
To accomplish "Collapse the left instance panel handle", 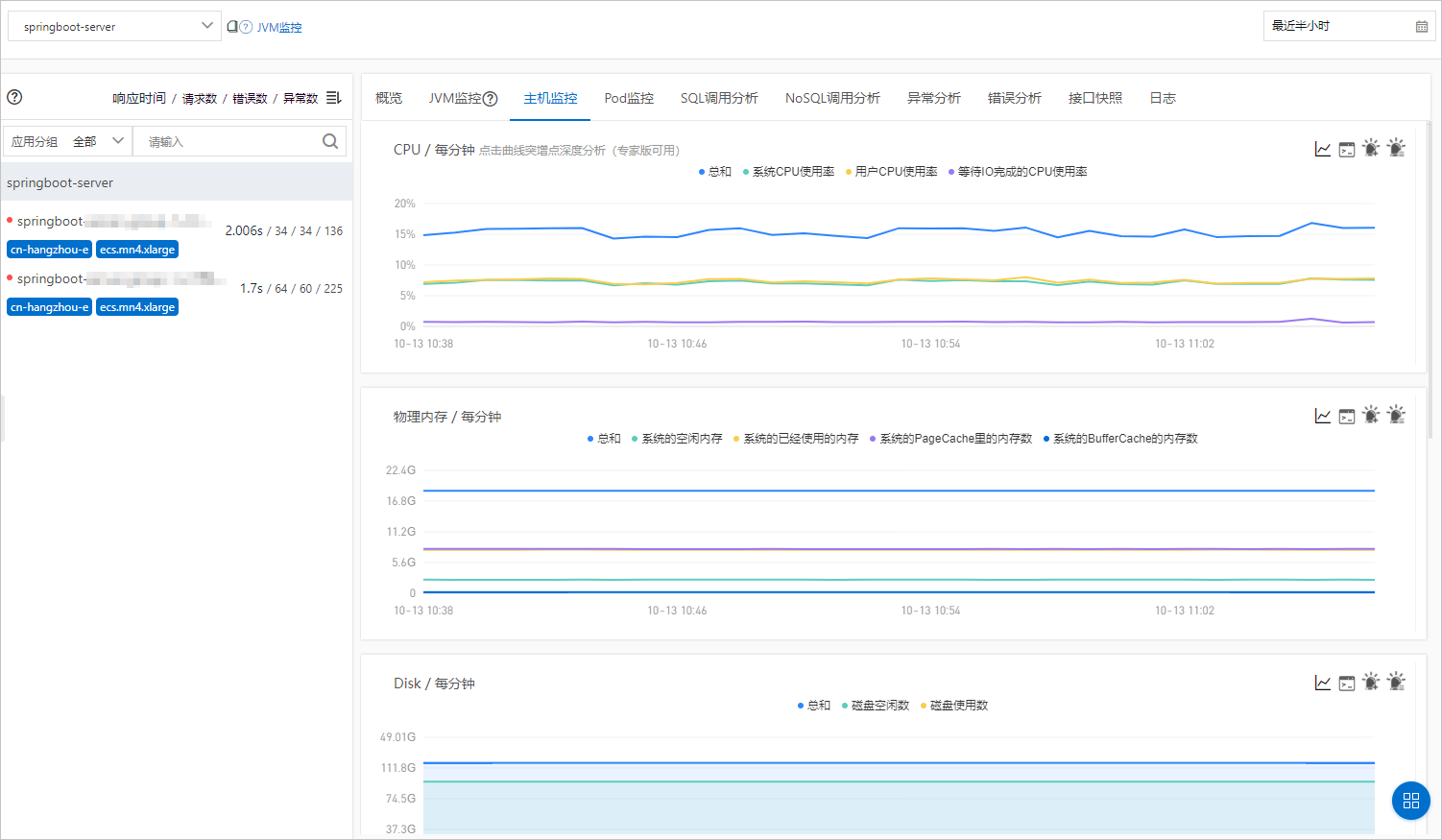I will coord(3,418).
